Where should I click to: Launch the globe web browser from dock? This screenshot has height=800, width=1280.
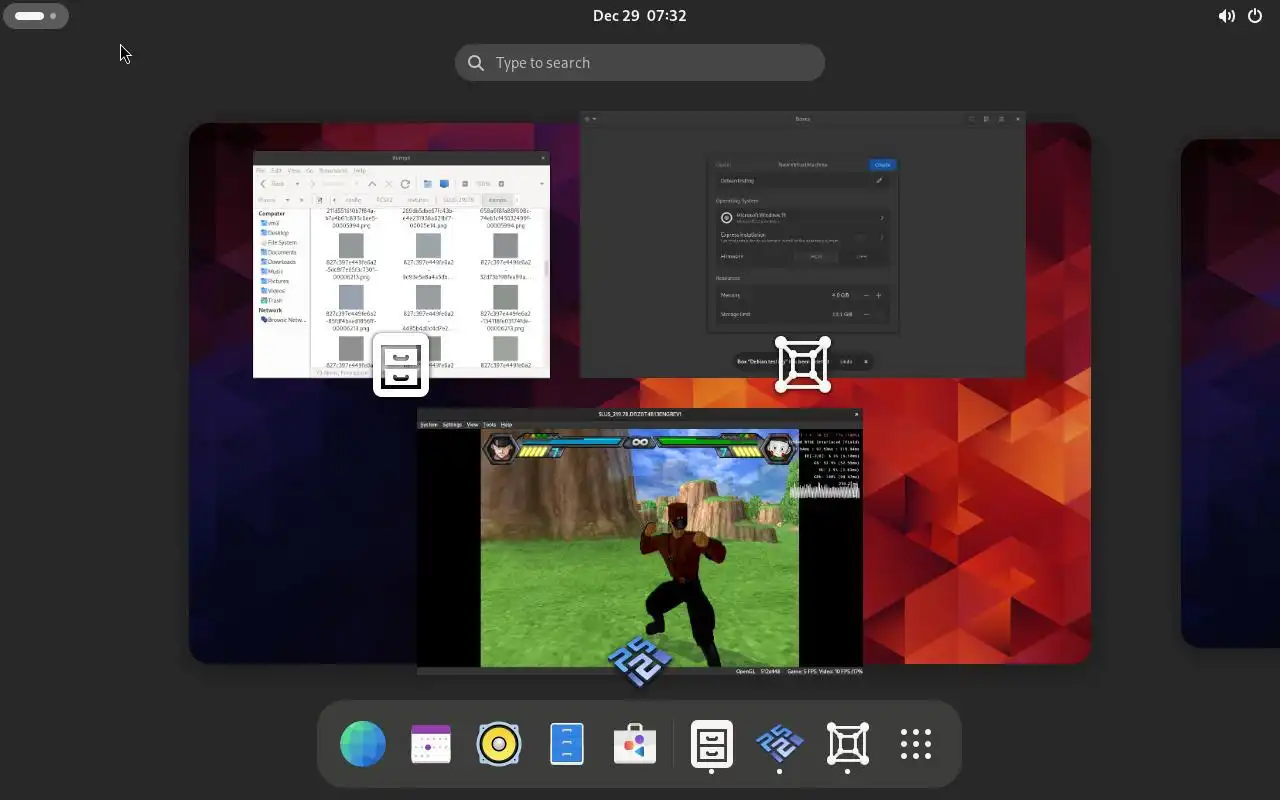[x=363, y=744]
